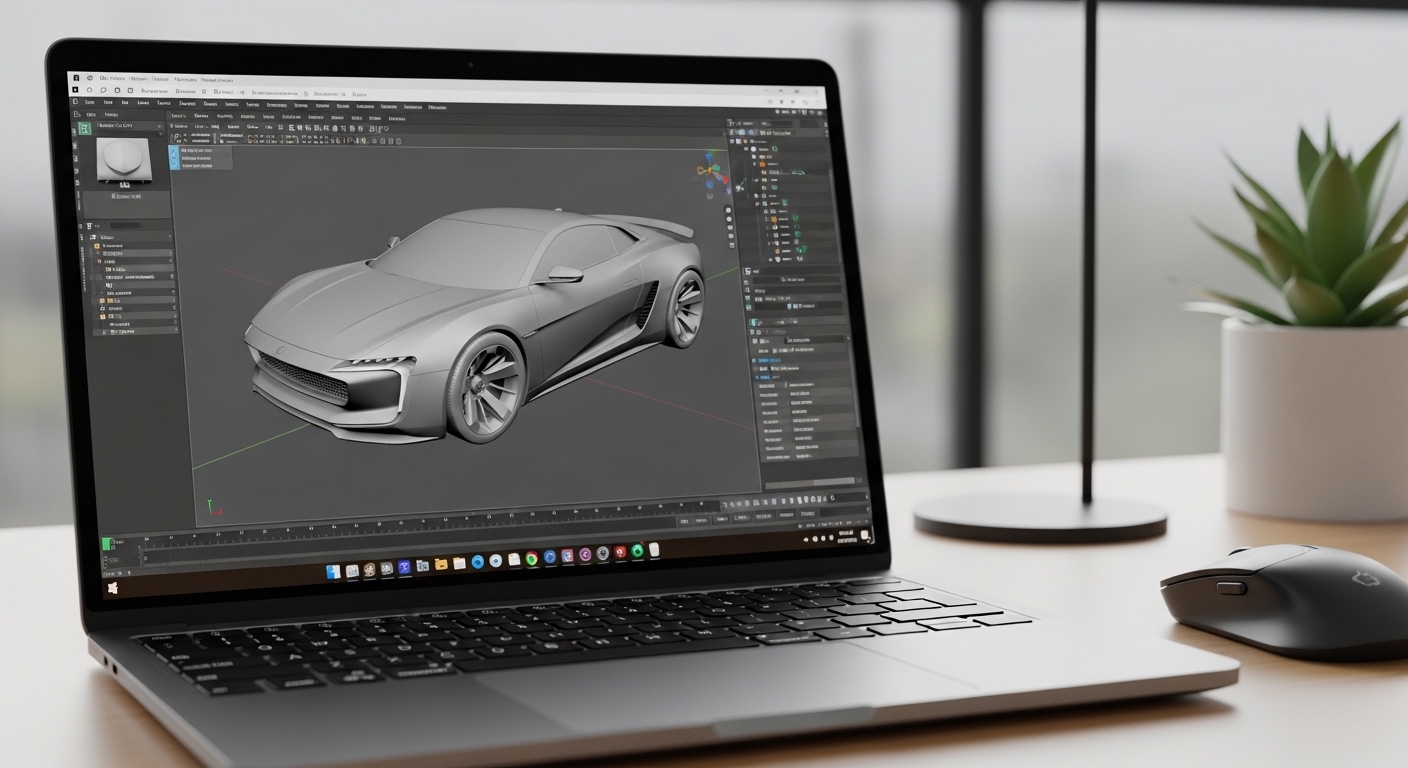Click the car model in the viewport

[x=477, y=325]
